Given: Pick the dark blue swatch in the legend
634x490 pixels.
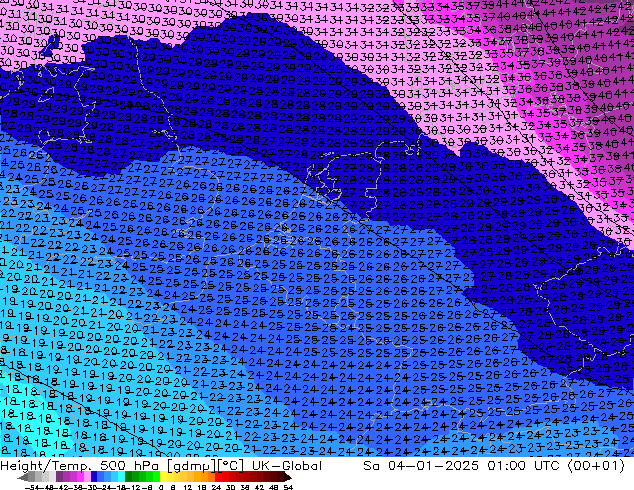Looking at the screenshot, I should [94, 476].
